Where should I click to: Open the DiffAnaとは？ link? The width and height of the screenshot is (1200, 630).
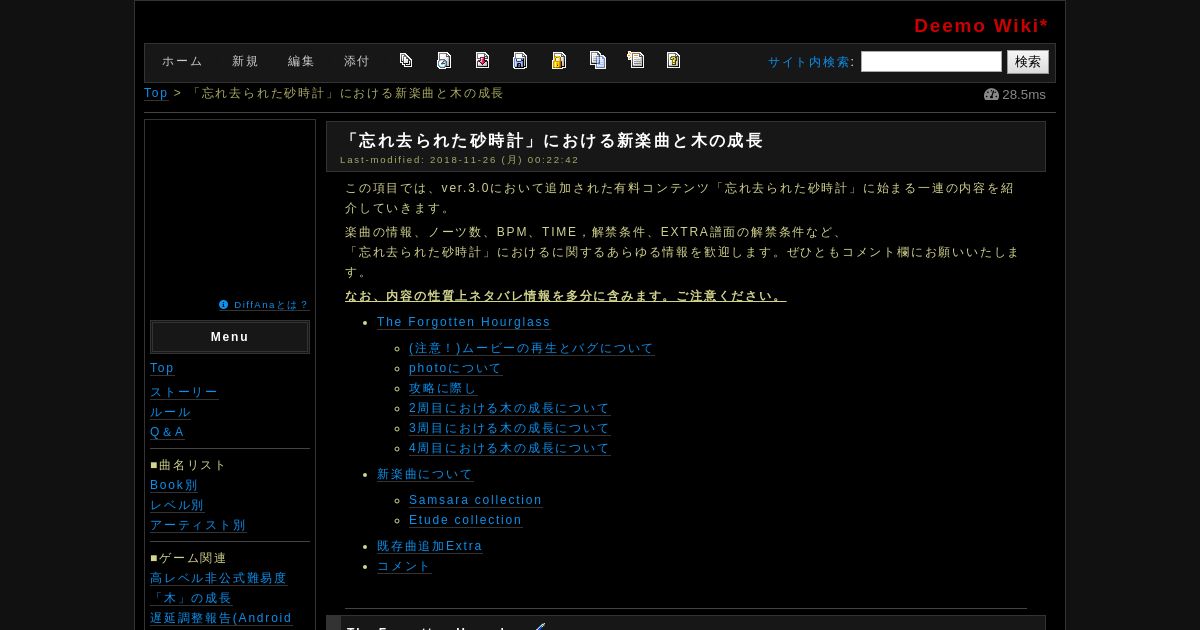[271, 305]
